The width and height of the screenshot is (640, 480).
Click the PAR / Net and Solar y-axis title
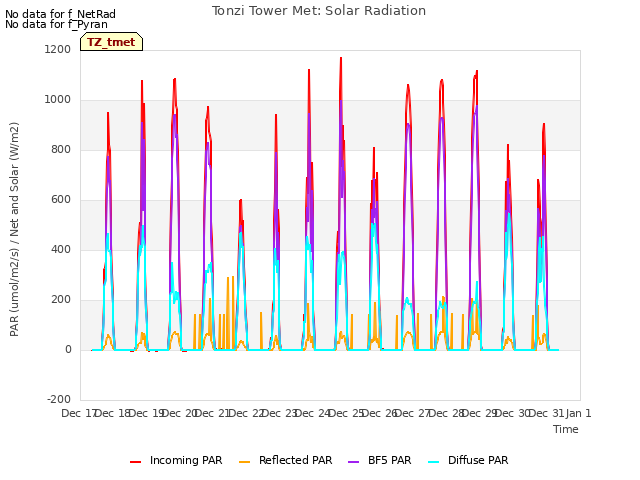coord(14,229)
